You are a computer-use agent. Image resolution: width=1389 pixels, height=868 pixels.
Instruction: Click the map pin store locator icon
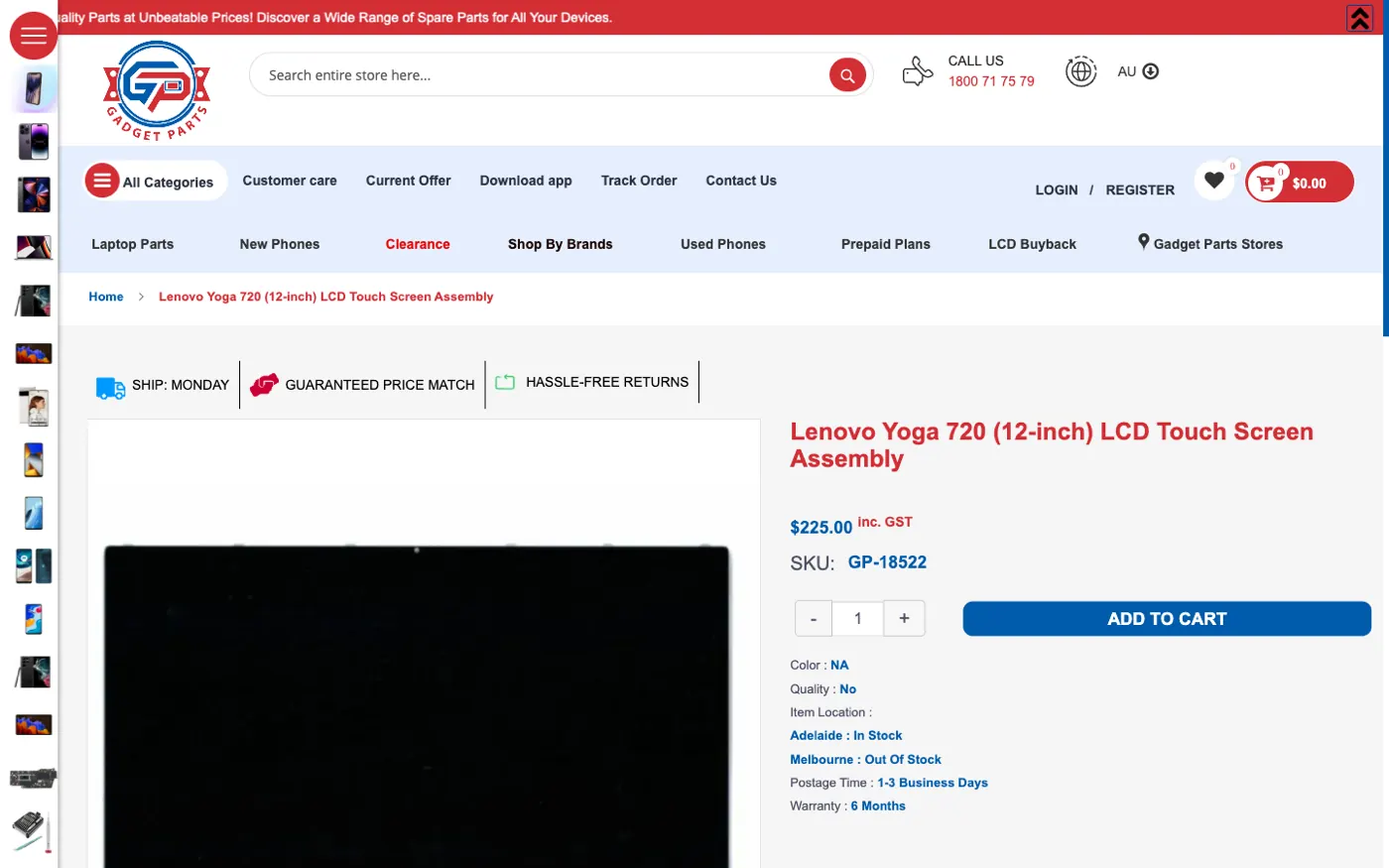coord(1143,242)
